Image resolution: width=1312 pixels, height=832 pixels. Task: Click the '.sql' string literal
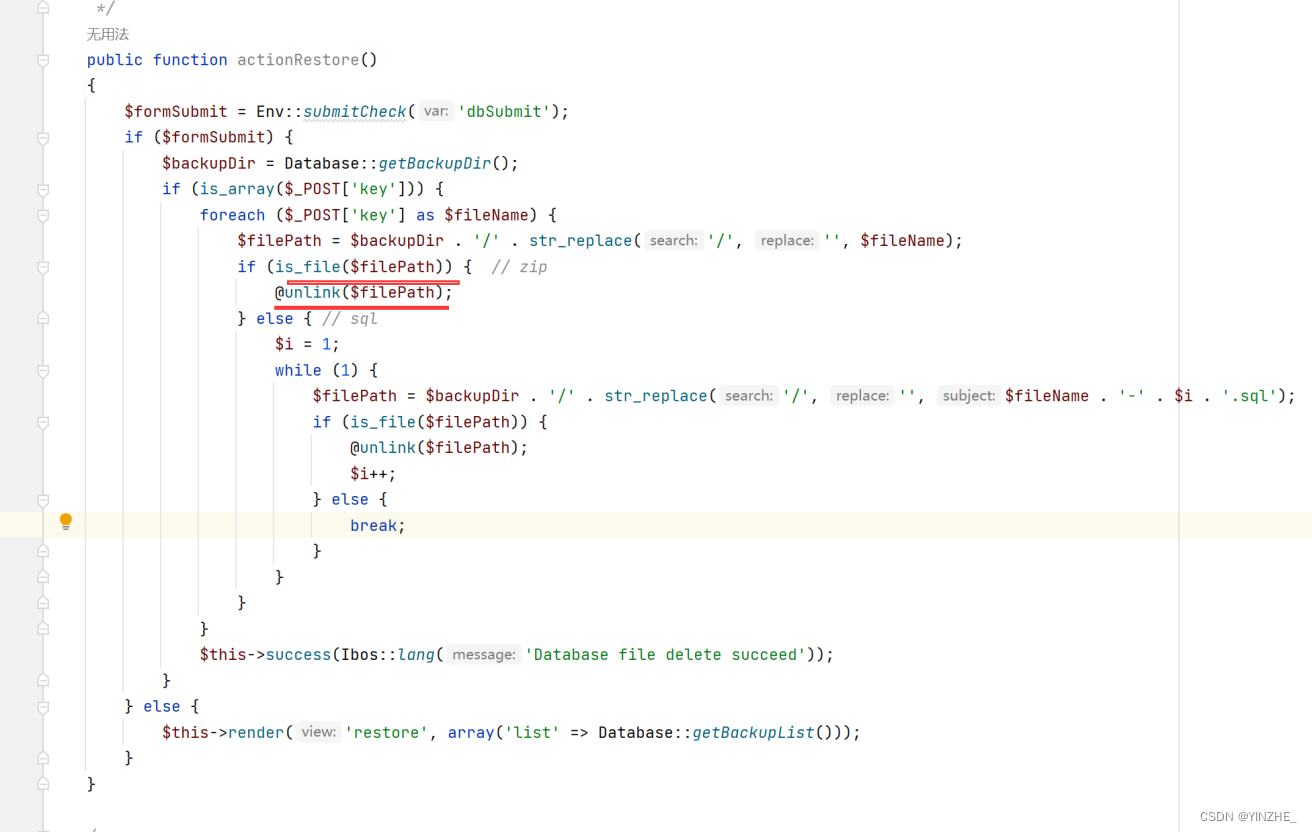click(1249, 396)
